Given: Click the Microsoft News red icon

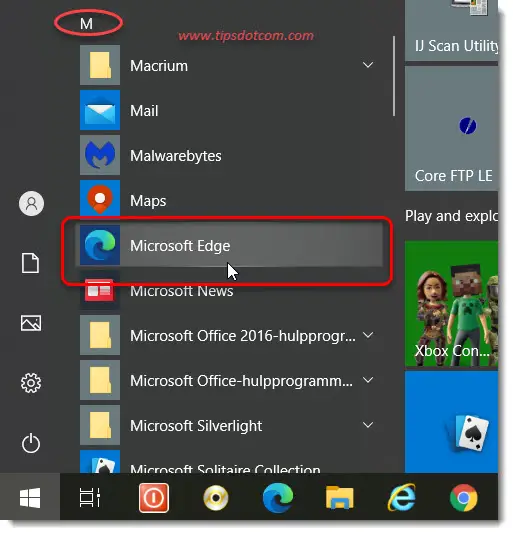Looking at the screenshot, I should click(x=100, y=290).
